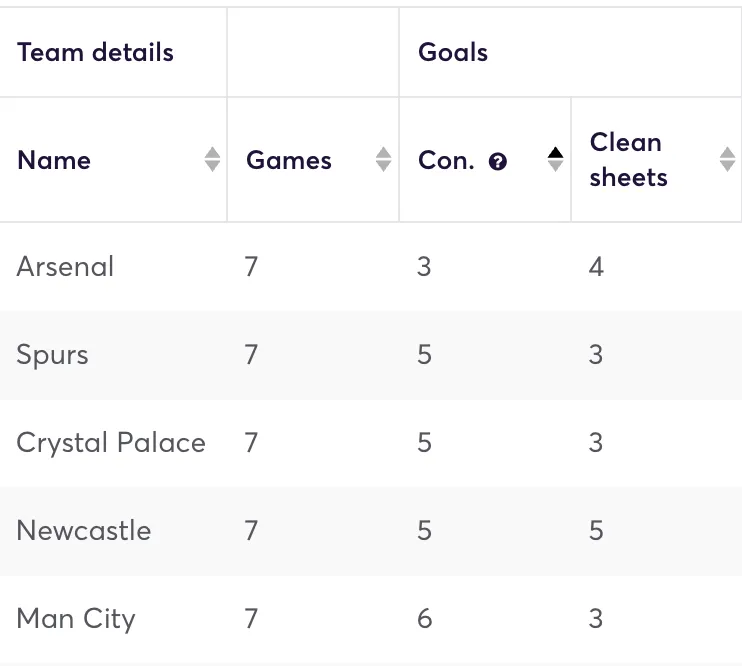Open the Spurs team row
The width and height of the screenshot is (742, 666).
point(53,355)
